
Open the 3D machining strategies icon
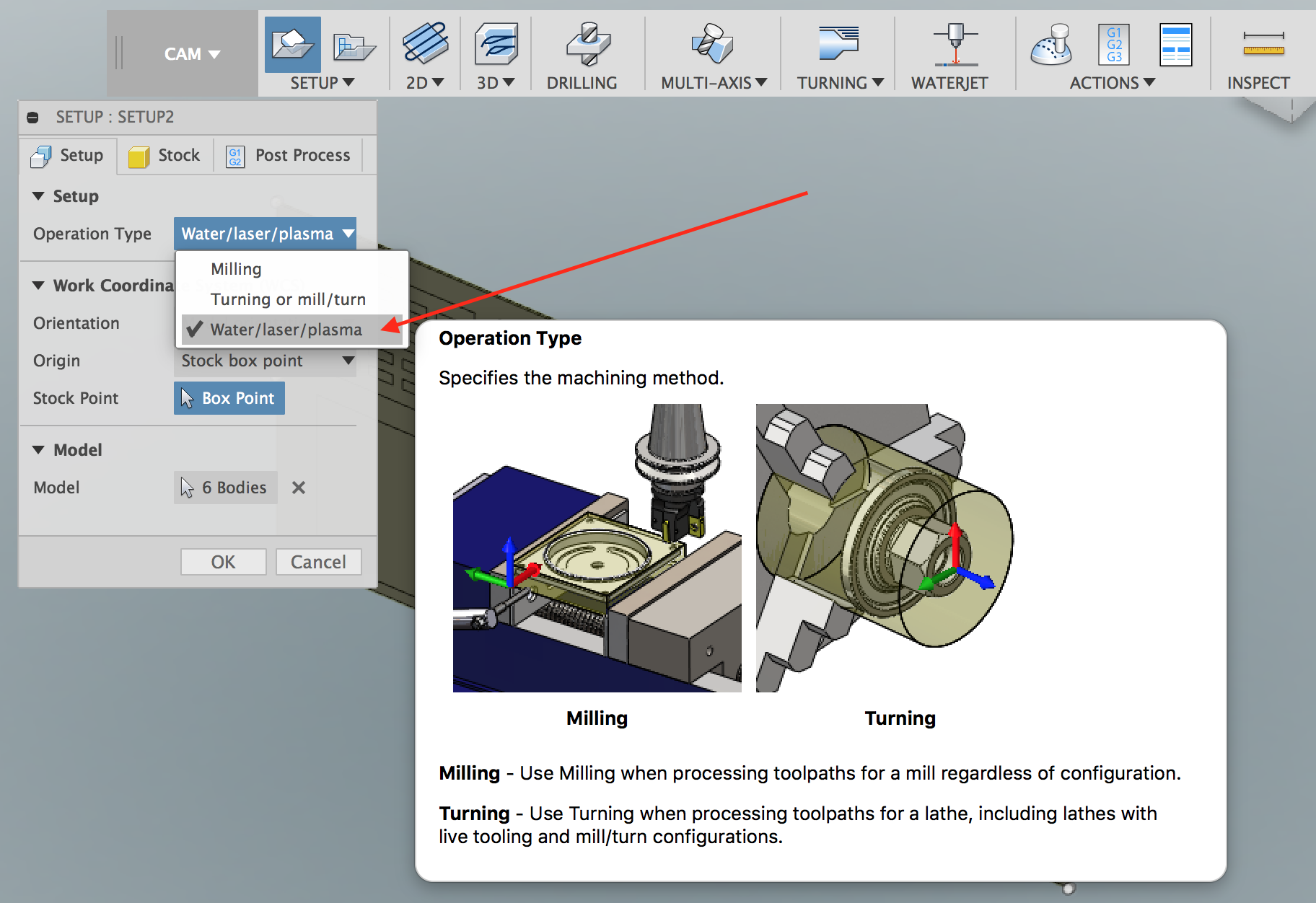coord(496,43)
